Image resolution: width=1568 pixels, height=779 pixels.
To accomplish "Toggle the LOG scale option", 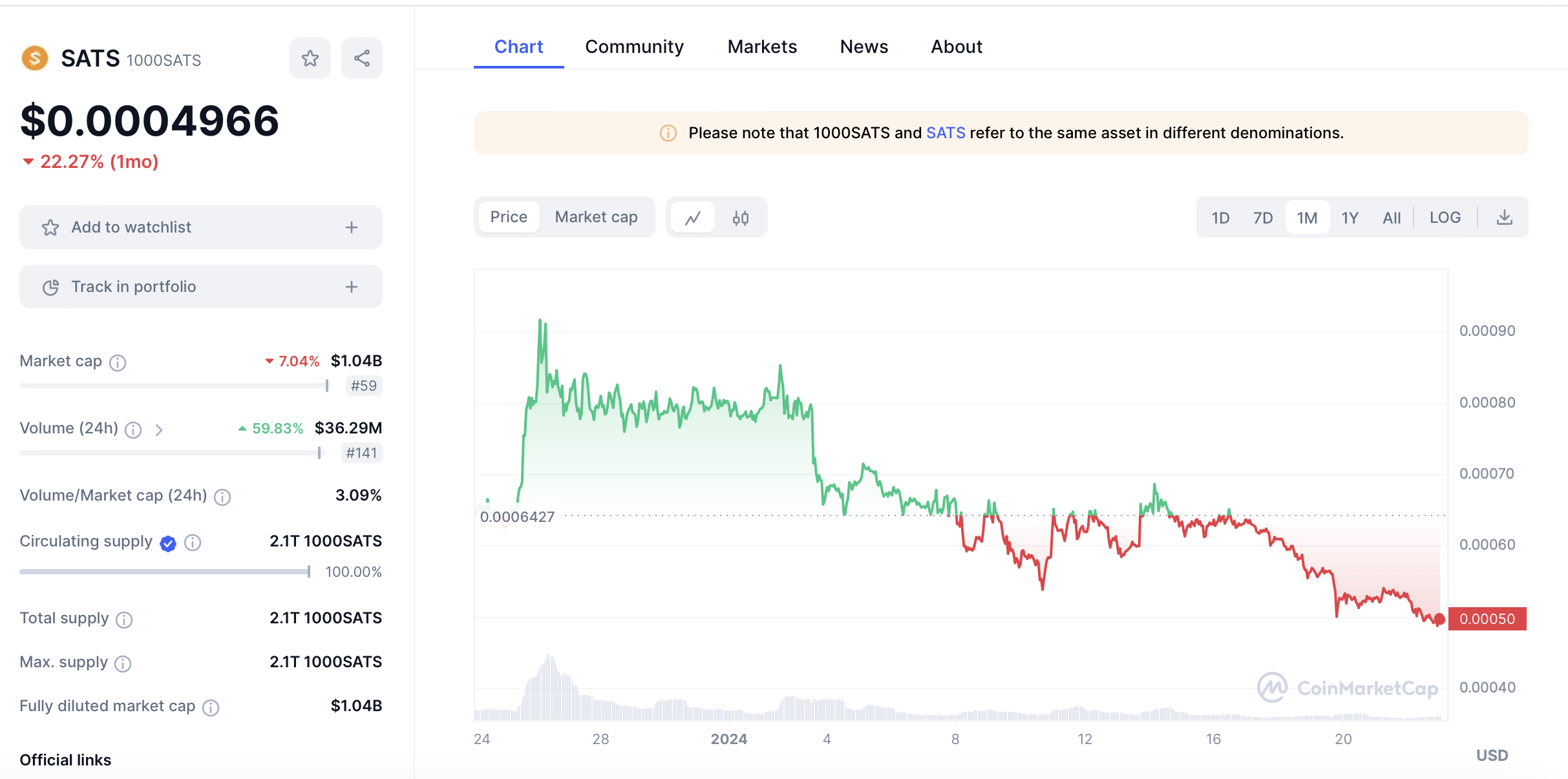I will point(1445,218).
